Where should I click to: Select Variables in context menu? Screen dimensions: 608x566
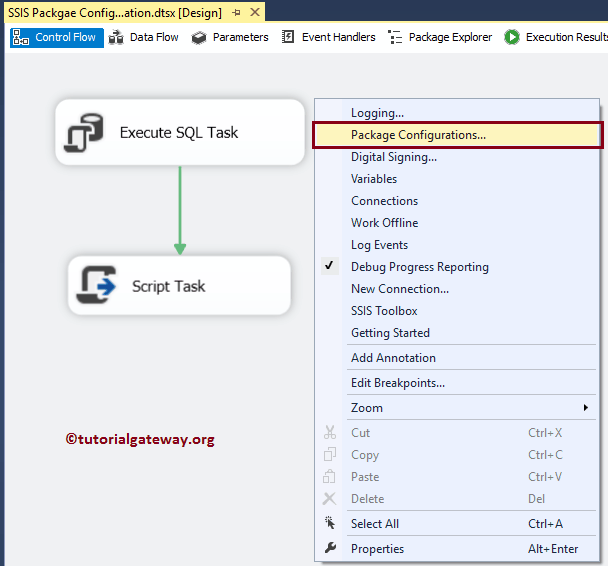(457, 179)
